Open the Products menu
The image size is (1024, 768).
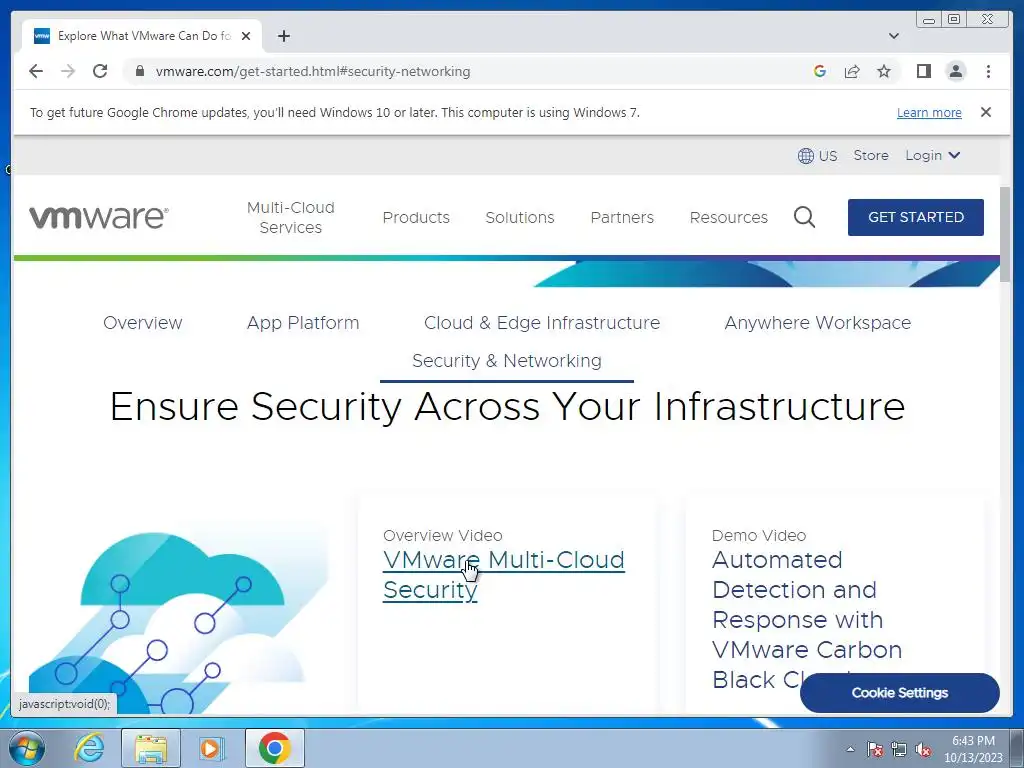click(x=416, y=217)
